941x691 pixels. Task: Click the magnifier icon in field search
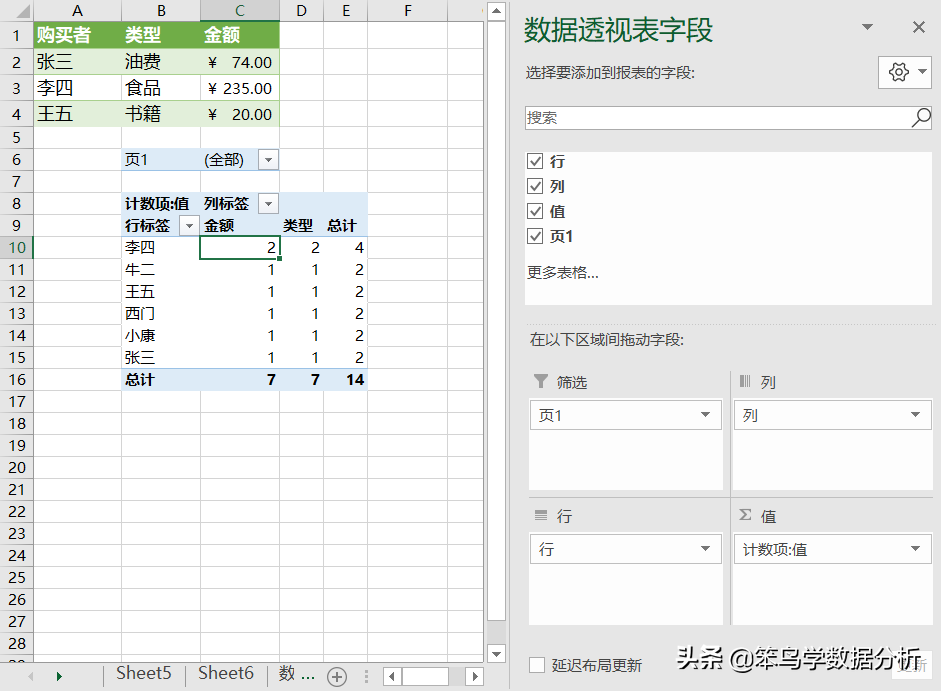[921, 118]
